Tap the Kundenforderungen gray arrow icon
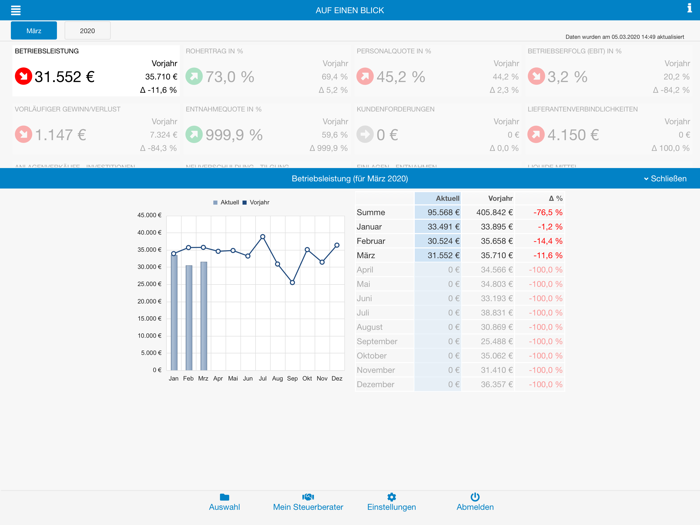Screen dimensions: 700x525 (x=365, y=134)
